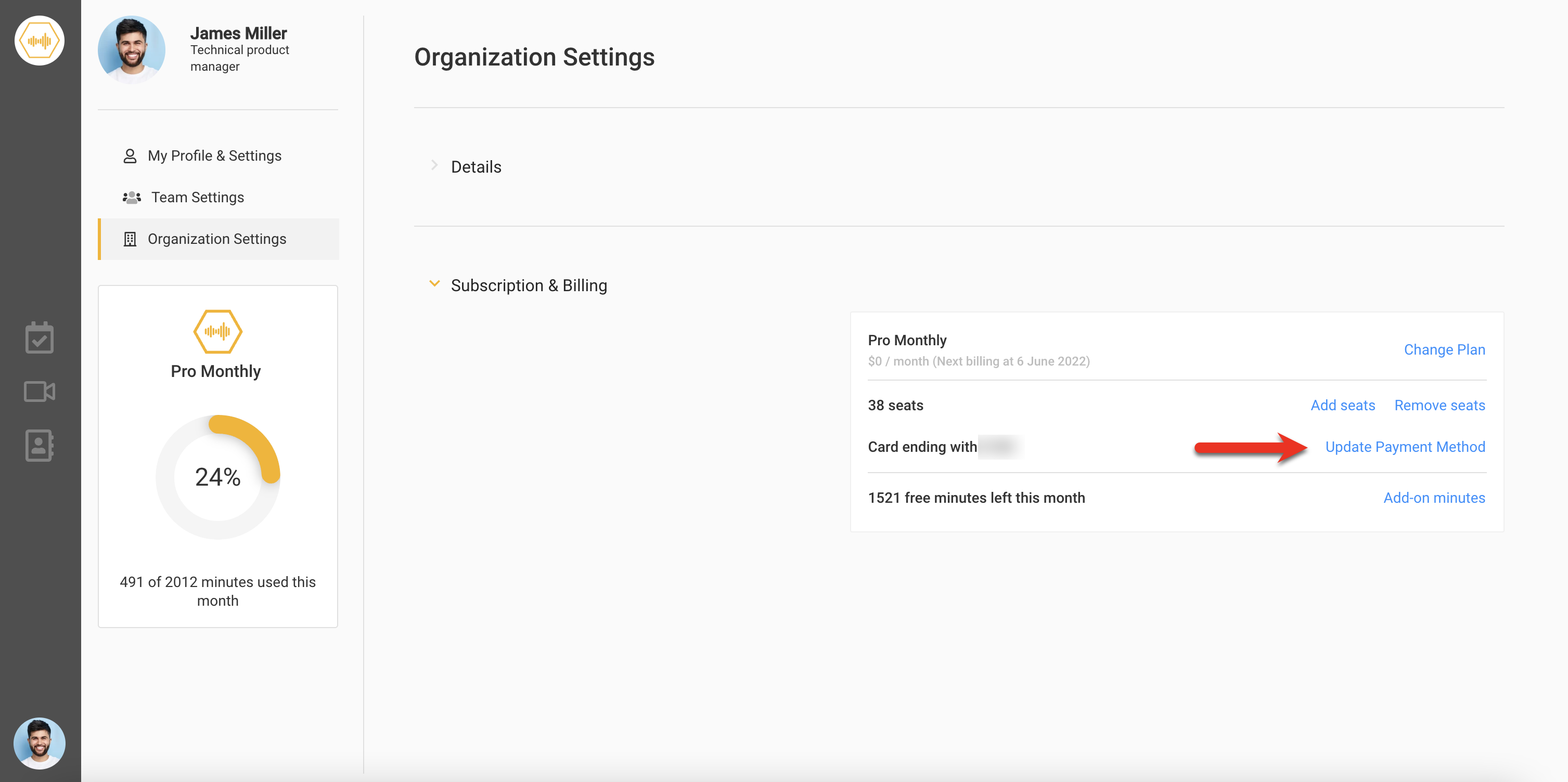Click the Remove seats link

pyautogui.click(x=1439, y=406)
